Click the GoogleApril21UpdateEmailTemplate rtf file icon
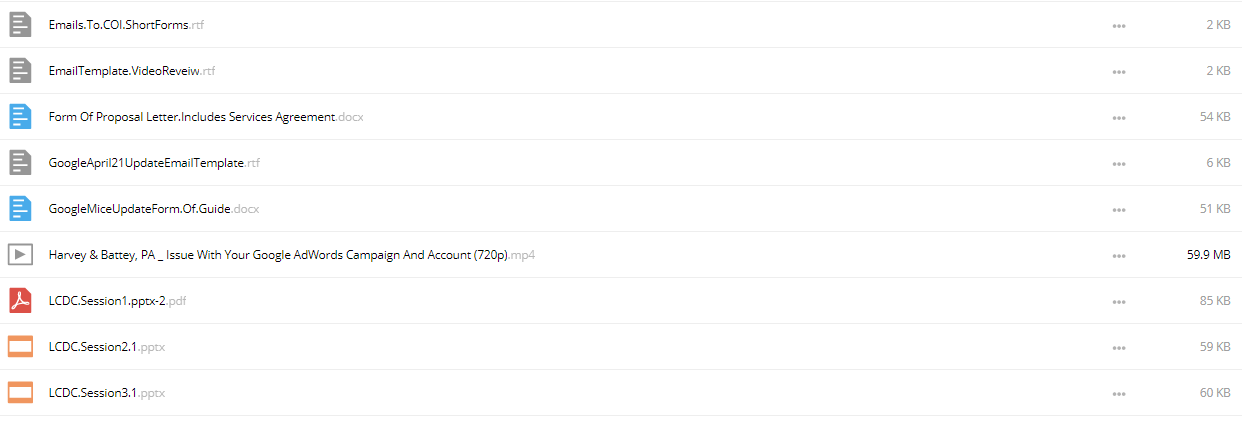The height and width of the screenshot is (426, 1242). click(20, 163)
